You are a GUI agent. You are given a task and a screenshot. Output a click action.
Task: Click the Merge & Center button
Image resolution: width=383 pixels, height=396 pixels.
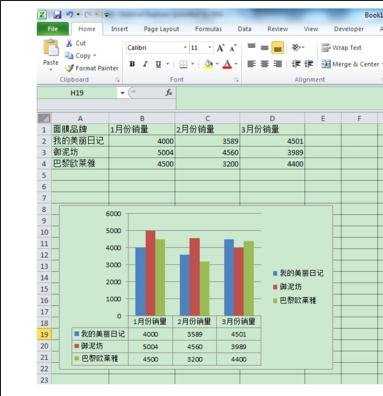coord(351,64)
